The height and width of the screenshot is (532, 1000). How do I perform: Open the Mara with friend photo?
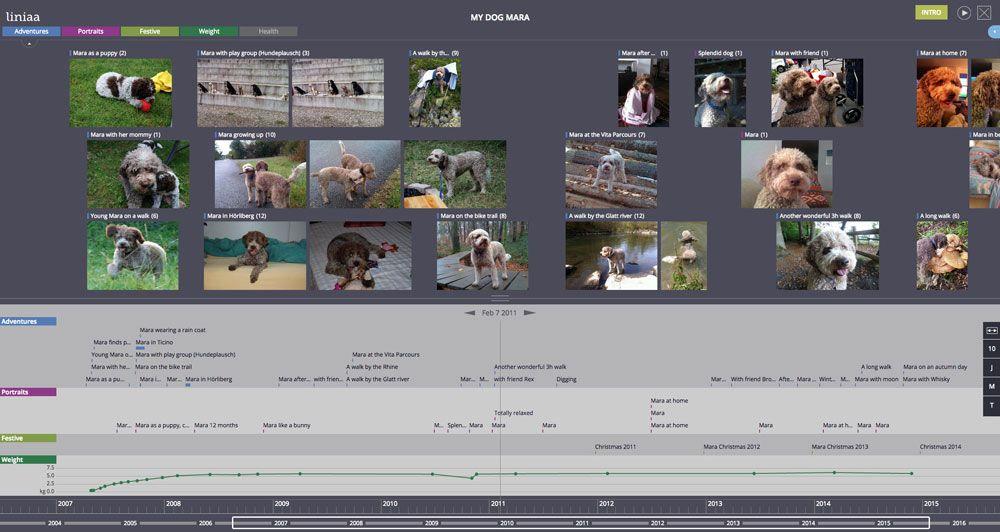pyautogui.click(x=817, y=92)
